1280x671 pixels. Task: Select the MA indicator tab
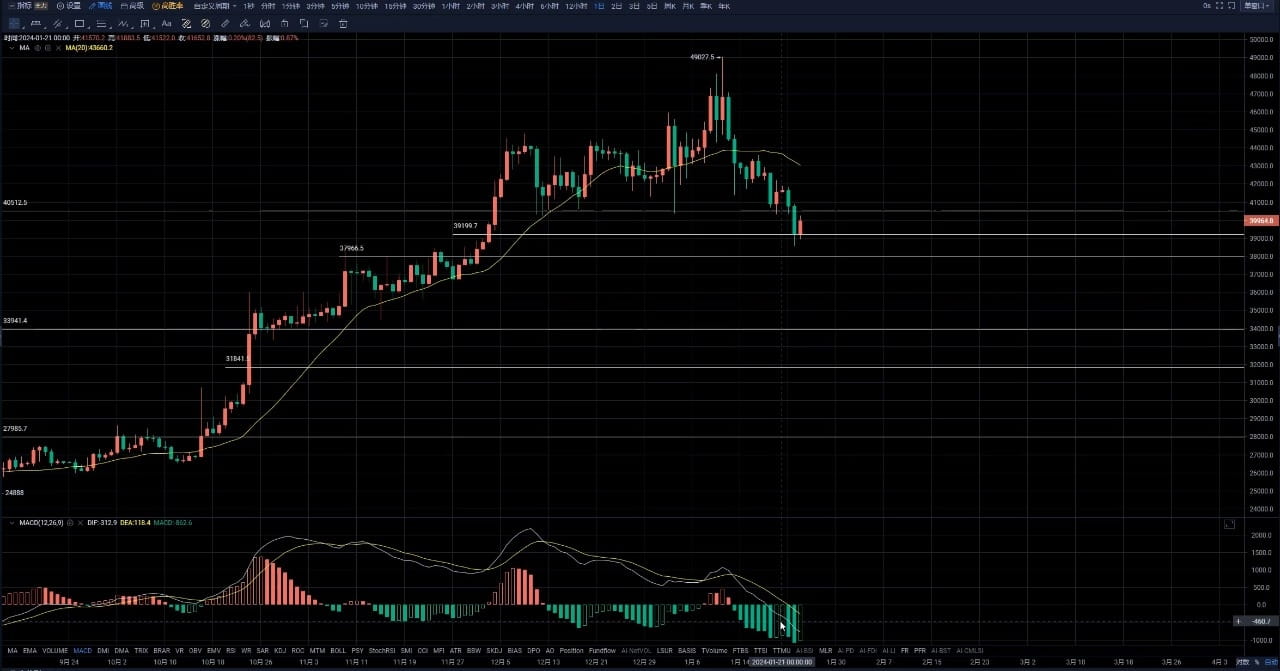[x=12, y=650]
